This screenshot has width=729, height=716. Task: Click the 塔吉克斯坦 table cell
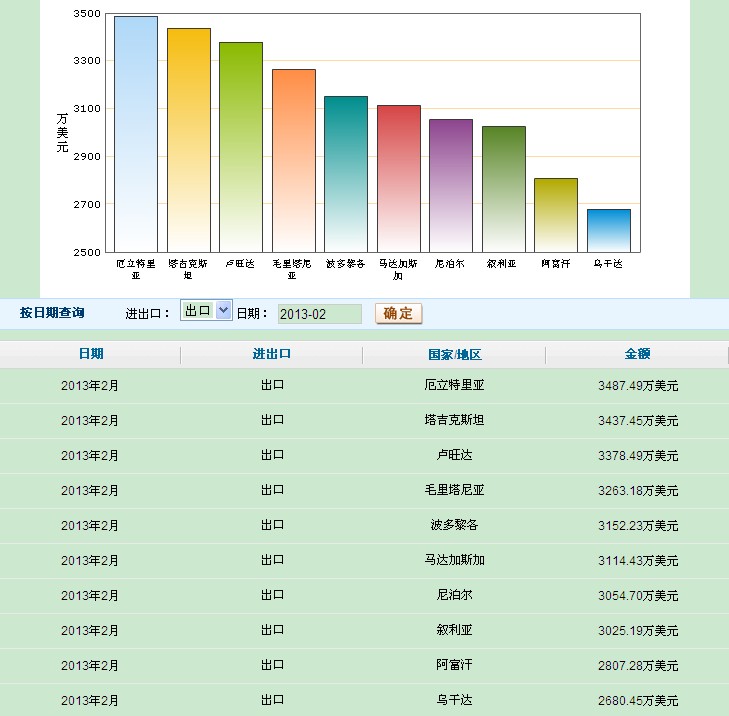click(x=454, y=420)
